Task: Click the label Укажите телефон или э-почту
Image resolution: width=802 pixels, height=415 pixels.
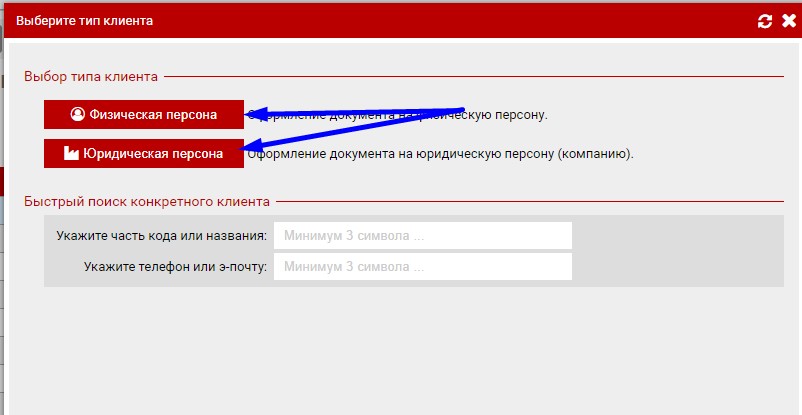Action: coord(175,267)
